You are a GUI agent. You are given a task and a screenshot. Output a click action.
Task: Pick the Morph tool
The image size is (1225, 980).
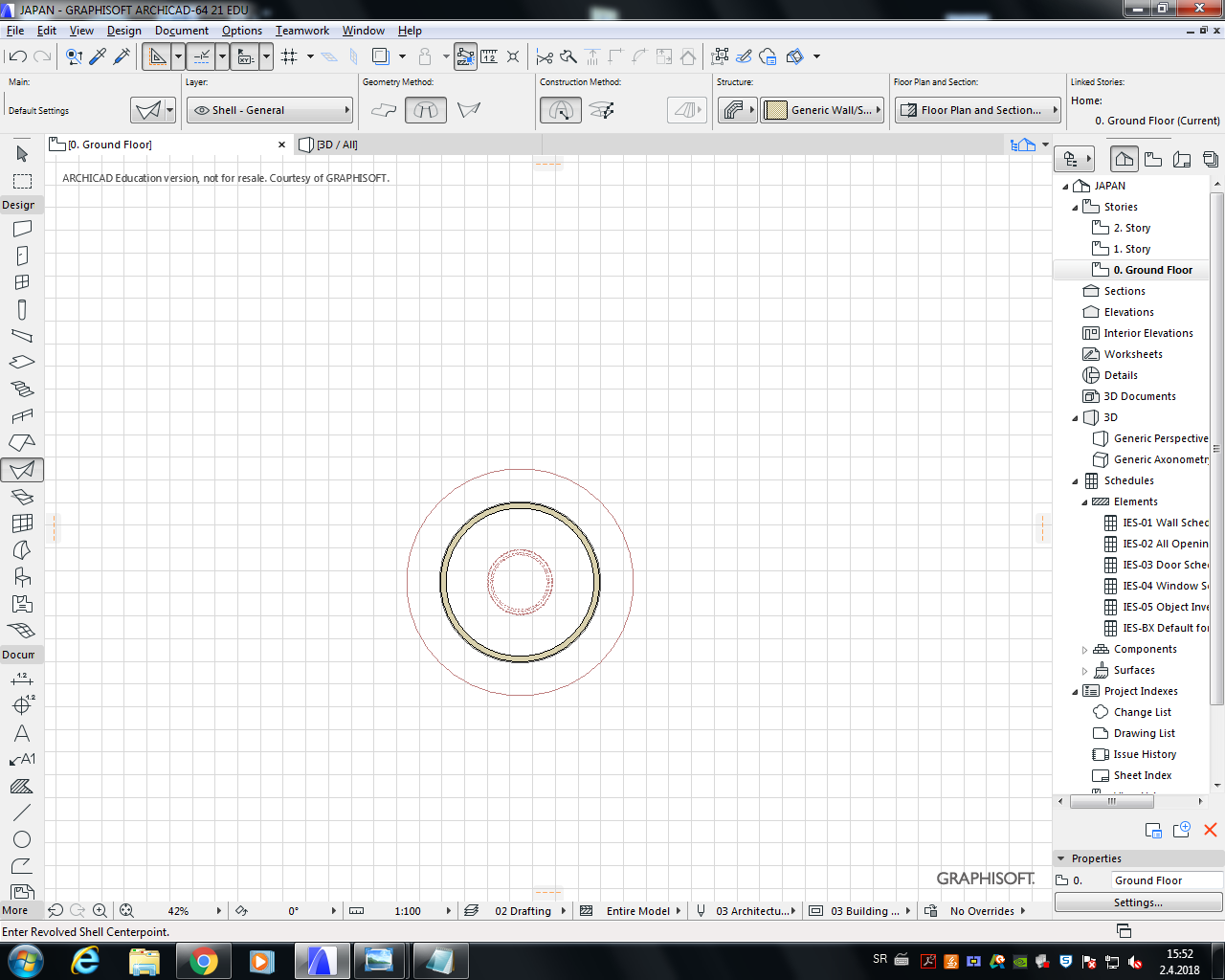pos(22,550)
